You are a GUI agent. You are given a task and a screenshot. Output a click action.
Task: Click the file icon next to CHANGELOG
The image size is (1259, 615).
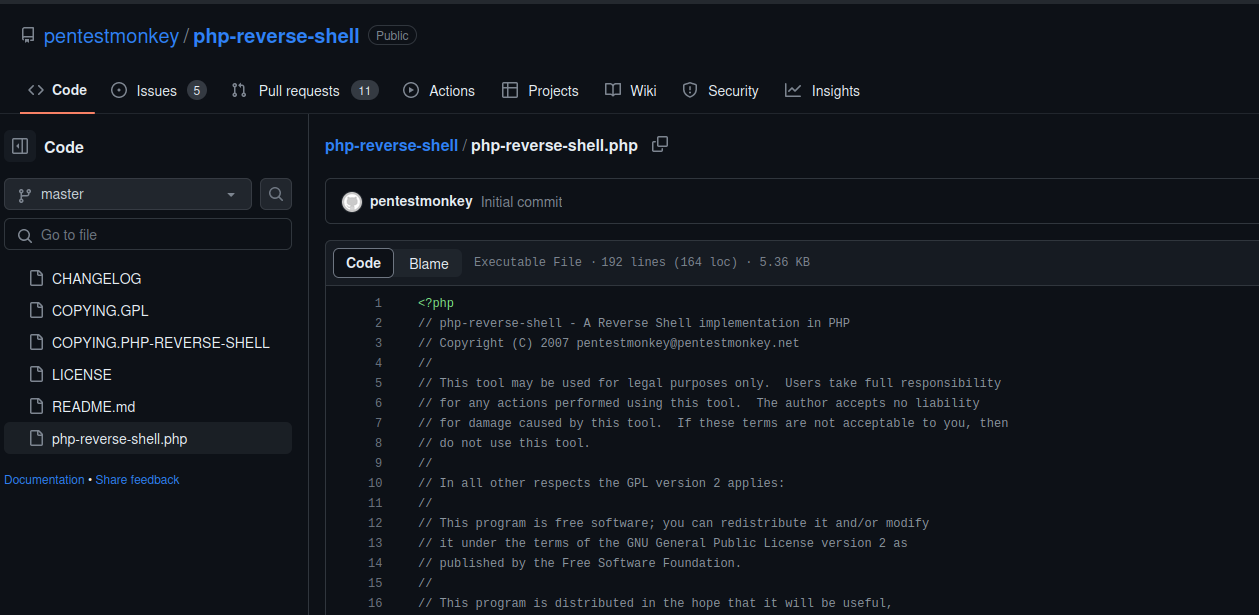pos(36,279)
